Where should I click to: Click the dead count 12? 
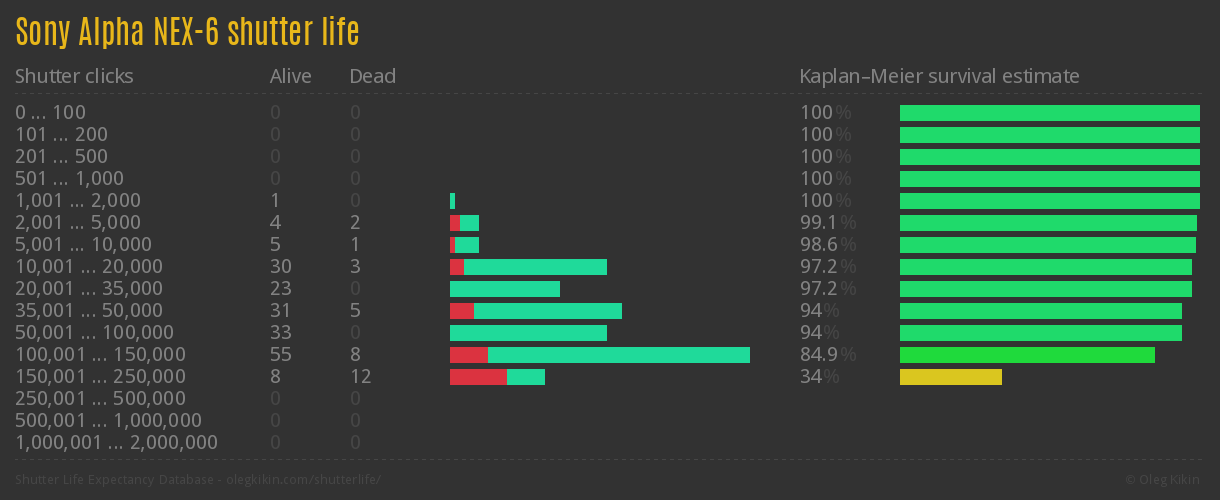(360, 377)
